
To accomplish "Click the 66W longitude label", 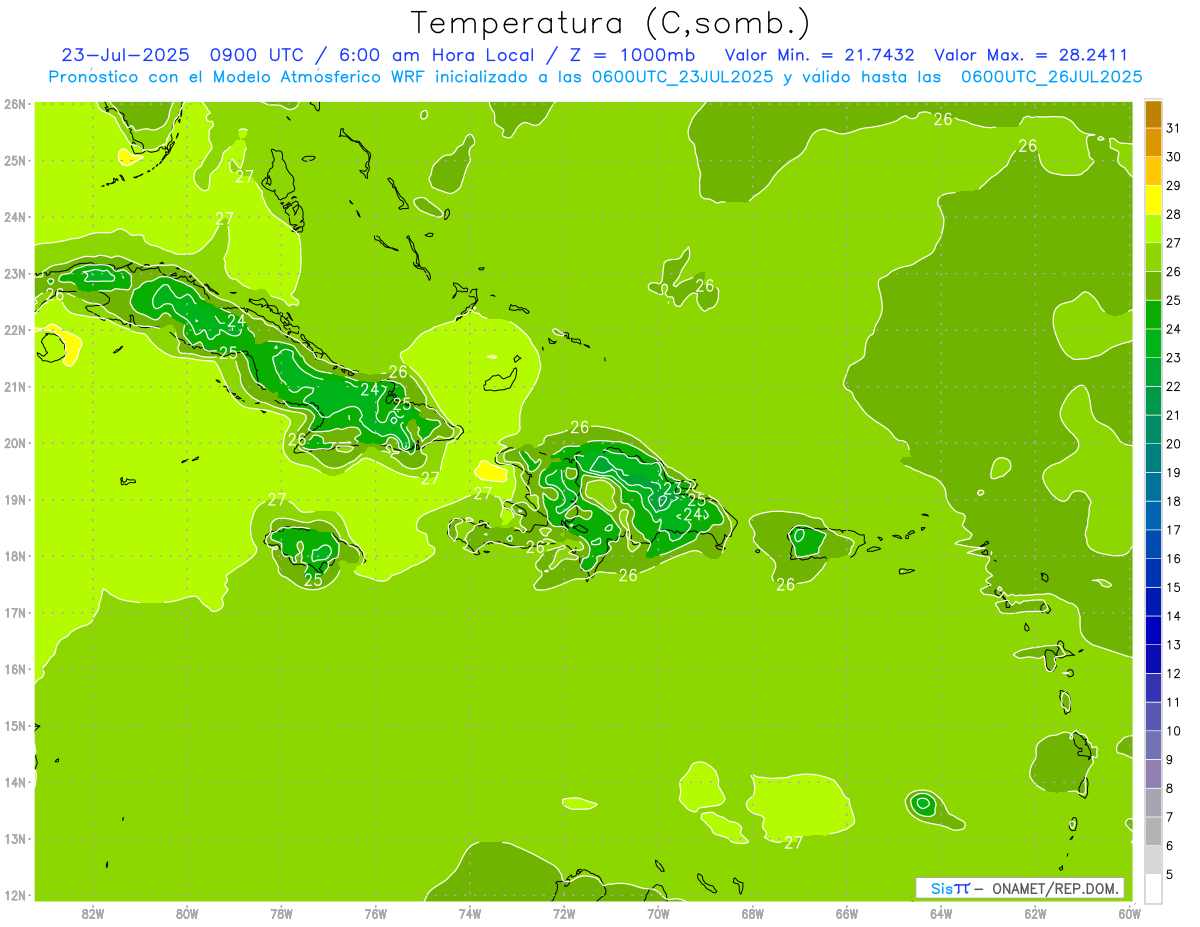I will 847,913.
